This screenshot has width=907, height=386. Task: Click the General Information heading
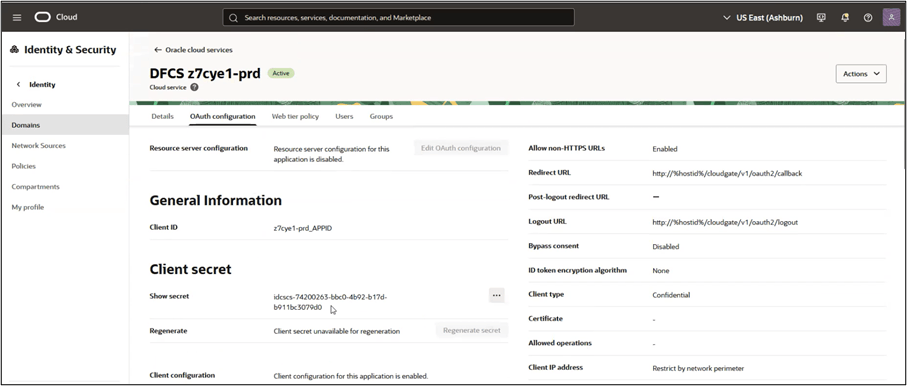(216, 200)
